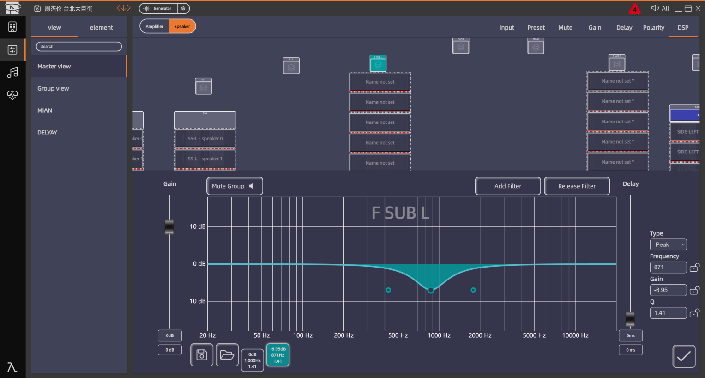Image resolution: width=705 pixels, height=378 pixels.
Task: Click the lower gain value box under the Gain fader
Action: [170, 350]
